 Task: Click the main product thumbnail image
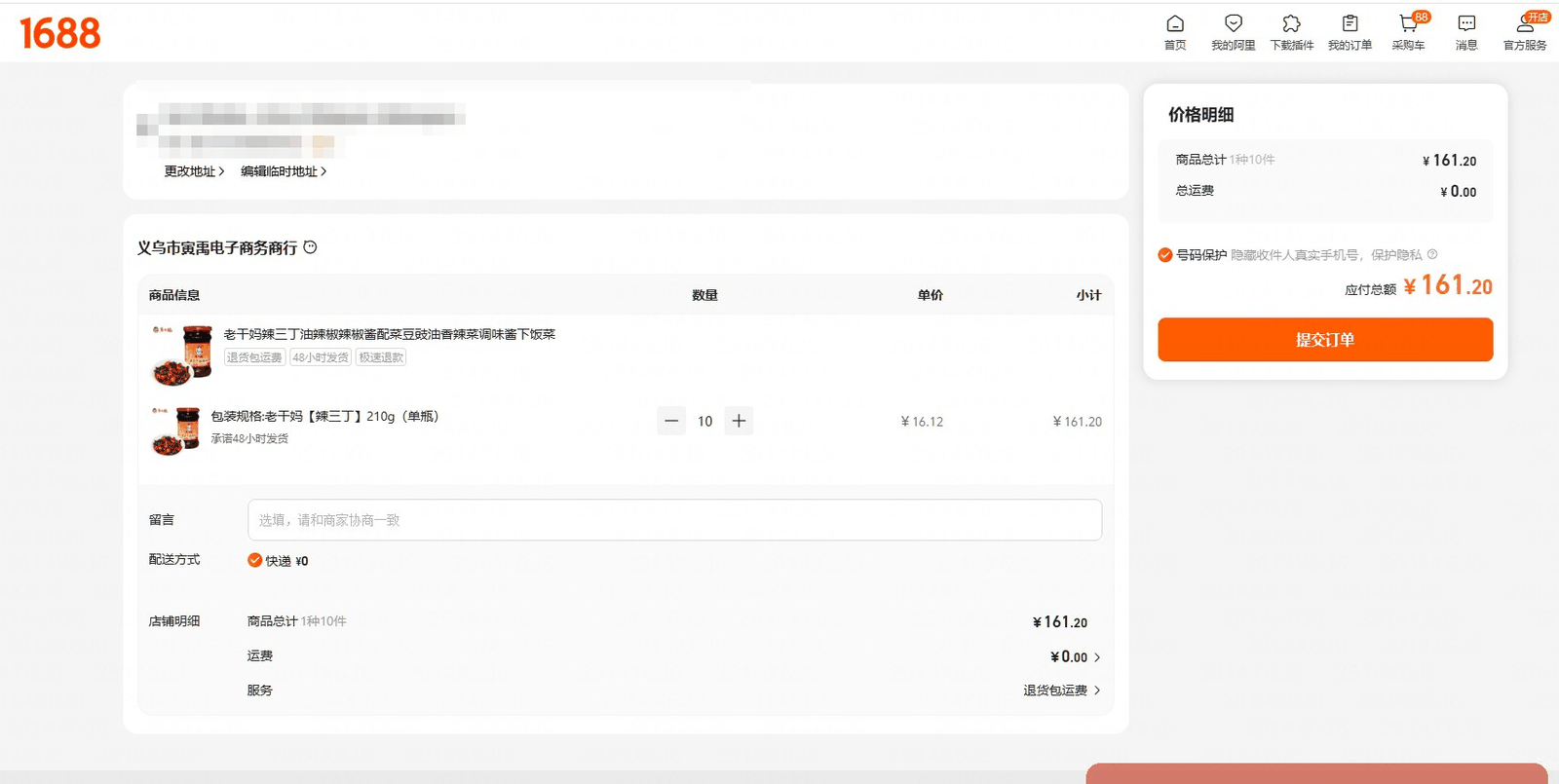point(181,355)
